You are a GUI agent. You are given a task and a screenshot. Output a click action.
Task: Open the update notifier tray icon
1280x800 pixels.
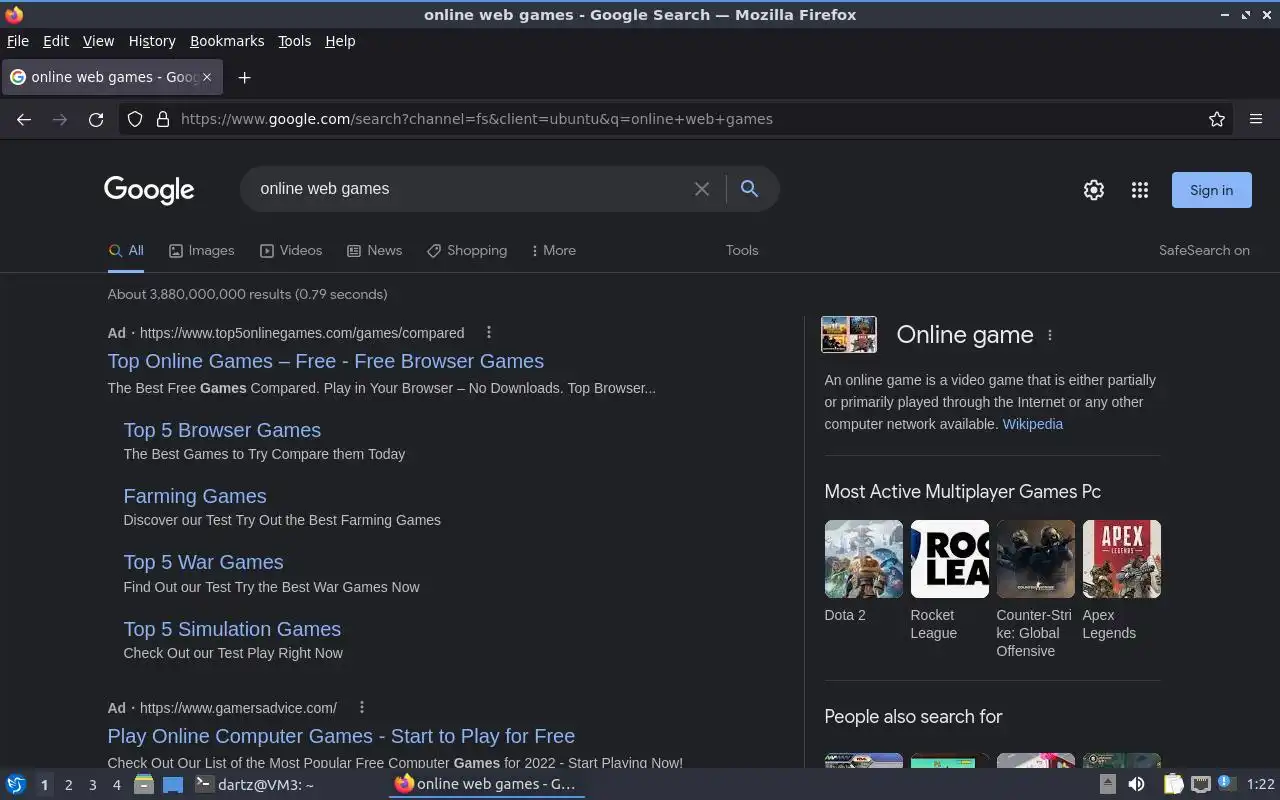point(1227,784)
